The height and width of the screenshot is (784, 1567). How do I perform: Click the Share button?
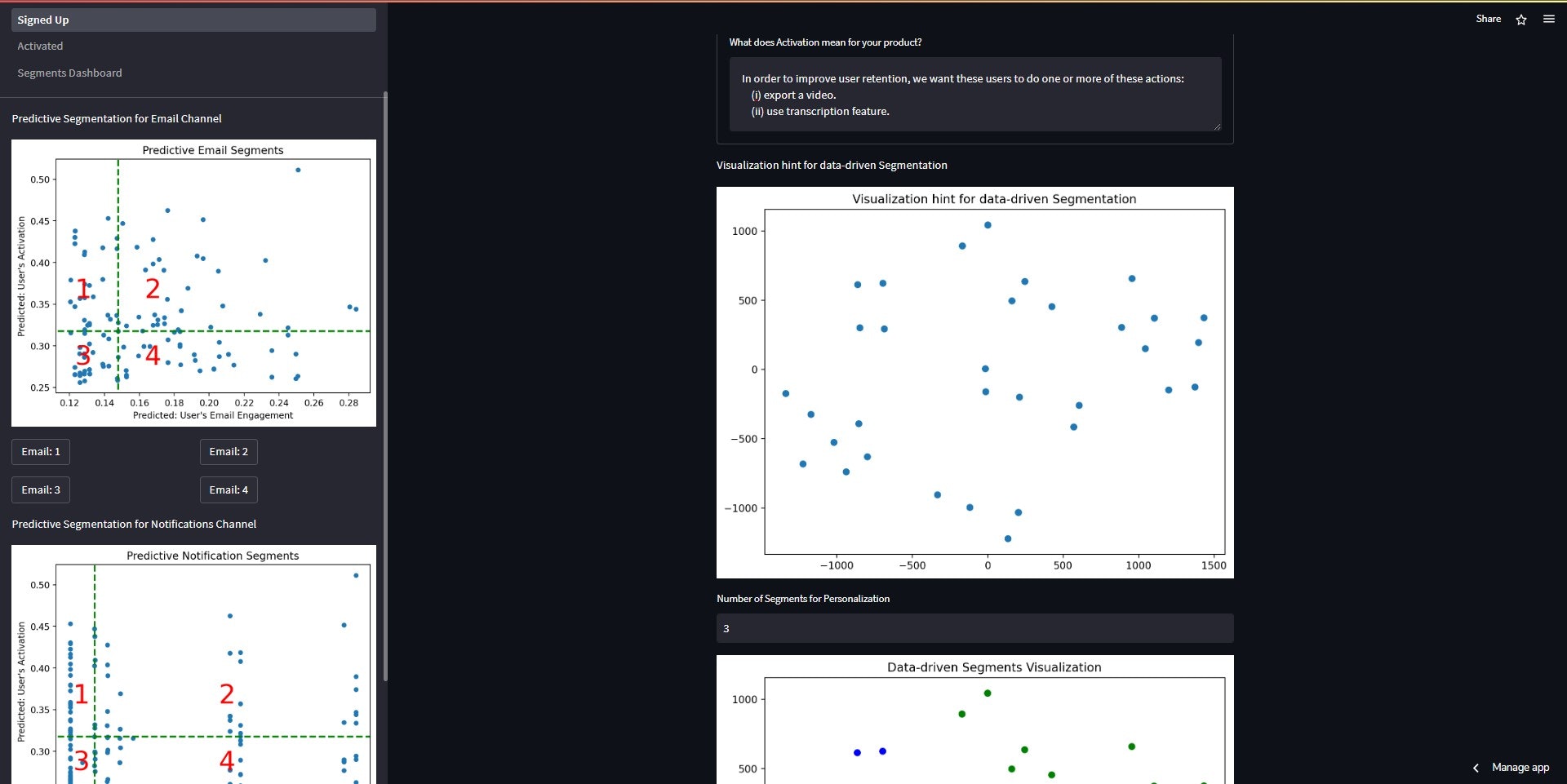(x=1488, y=19)
